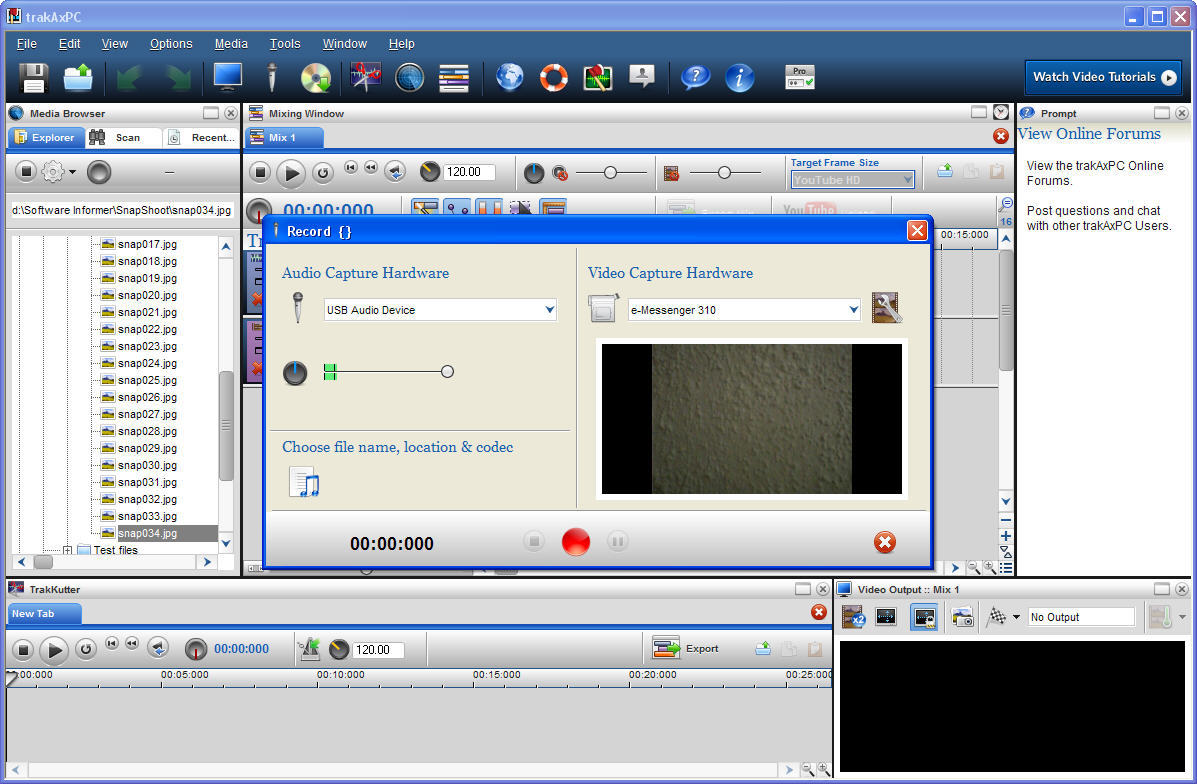
Task: Click the gear settings icon in Media Browser
Action: (x=53, y=172)
